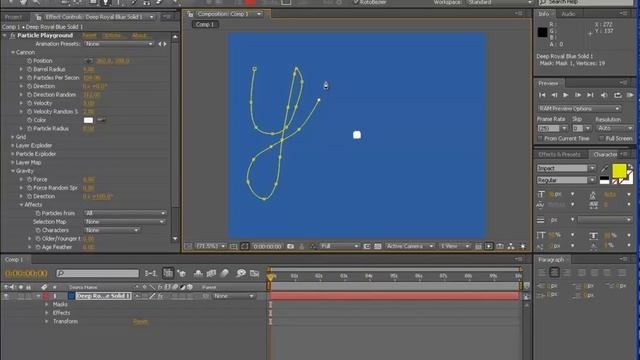Step forward one frame in Preview
640x360 pixels.
tap(578, 95)
